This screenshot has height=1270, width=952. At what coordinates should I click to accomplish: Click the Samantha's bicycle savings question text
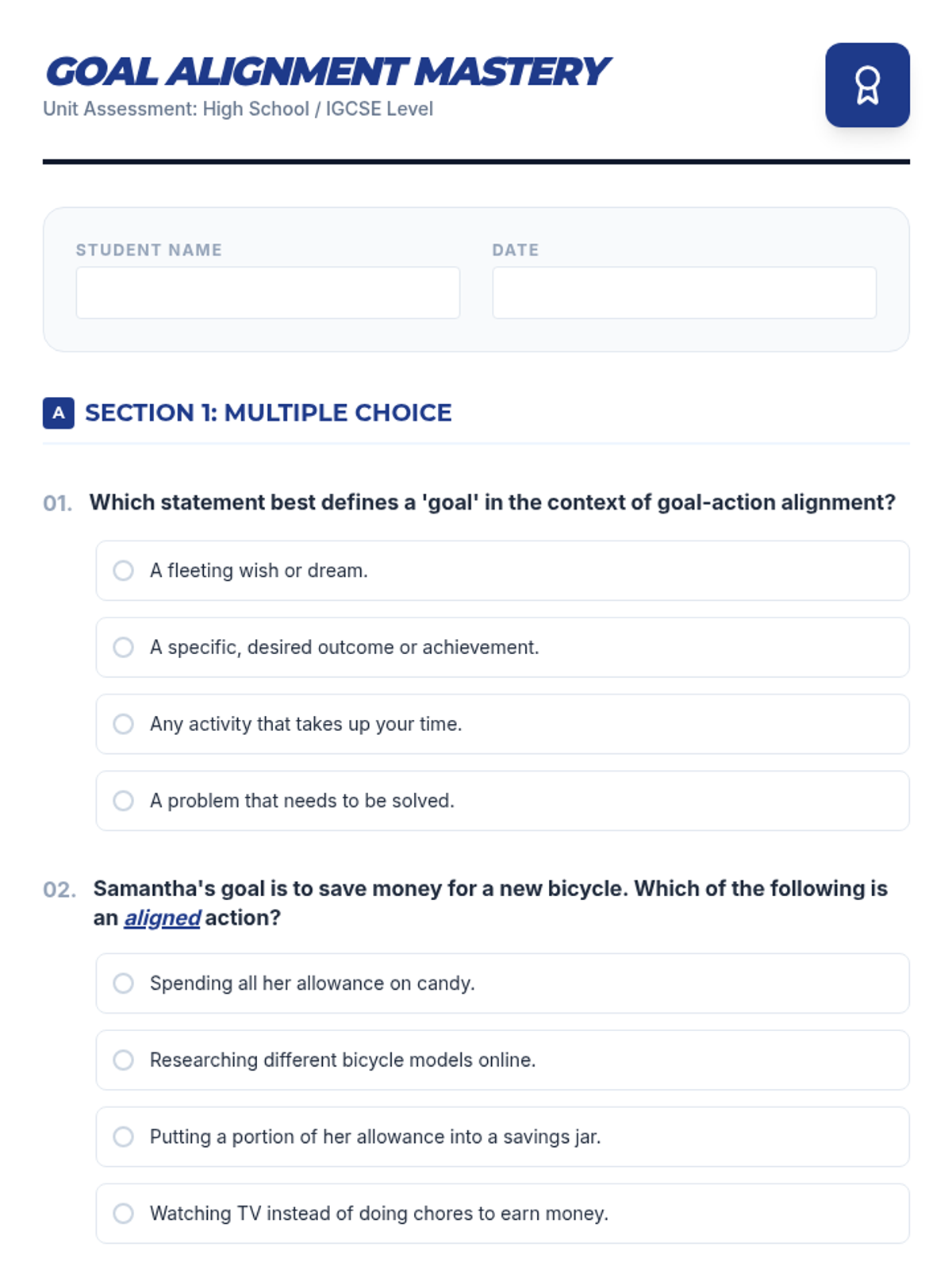point(490,889)
